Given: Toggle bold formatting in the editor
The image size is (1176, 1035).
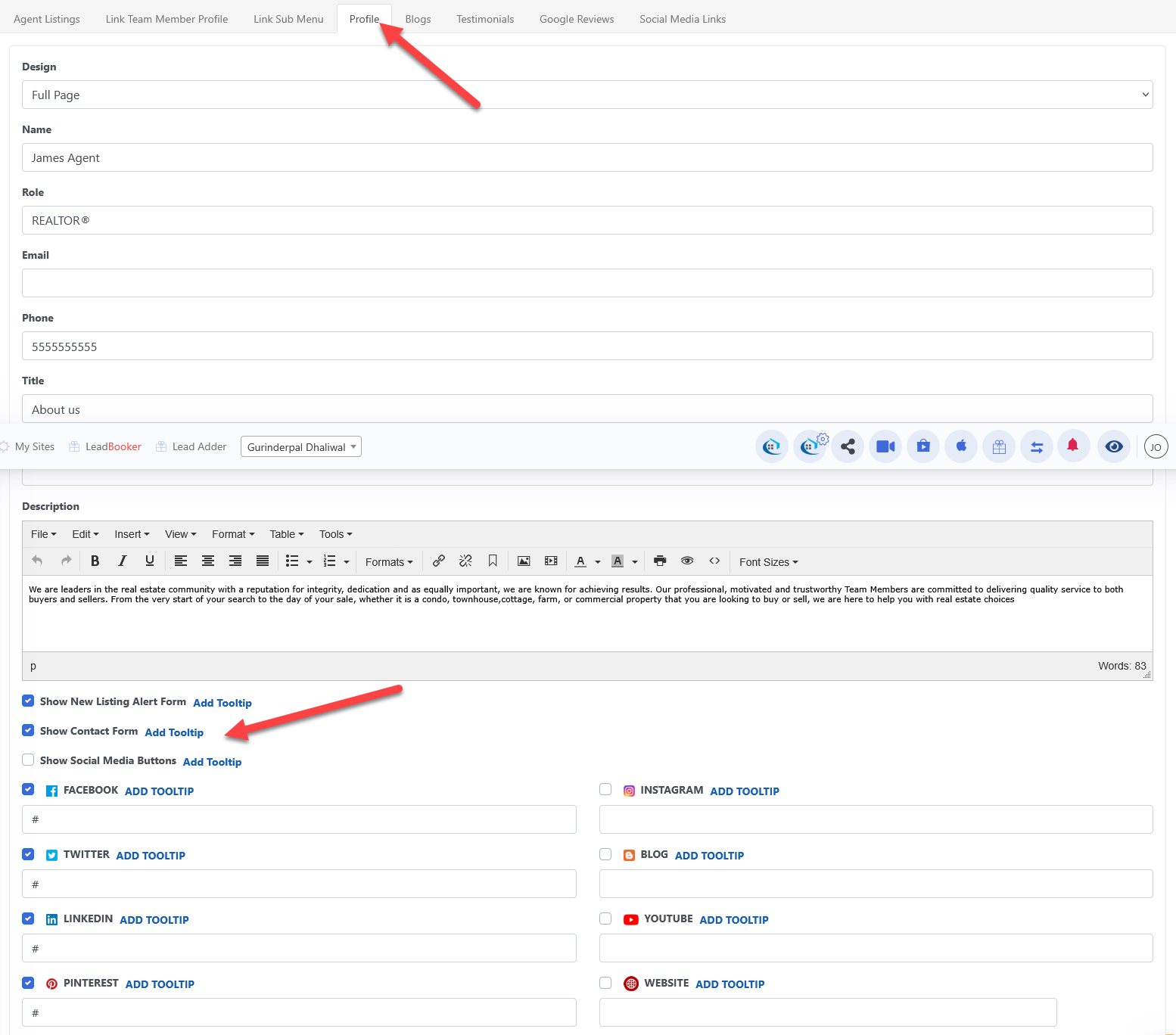Looking at the screenshot, I should pyautogui.click(x=95, y=561).
